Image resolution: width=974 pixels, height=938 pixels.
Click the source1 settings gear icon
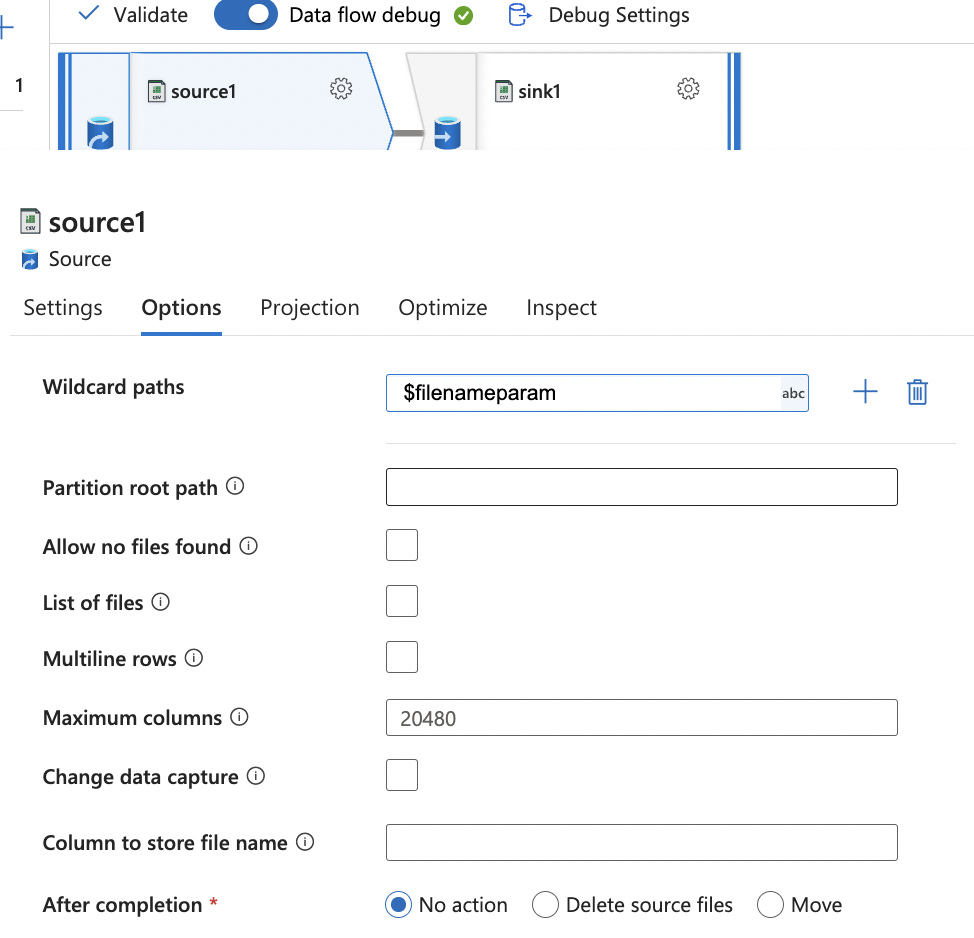[x=341, y=89]
